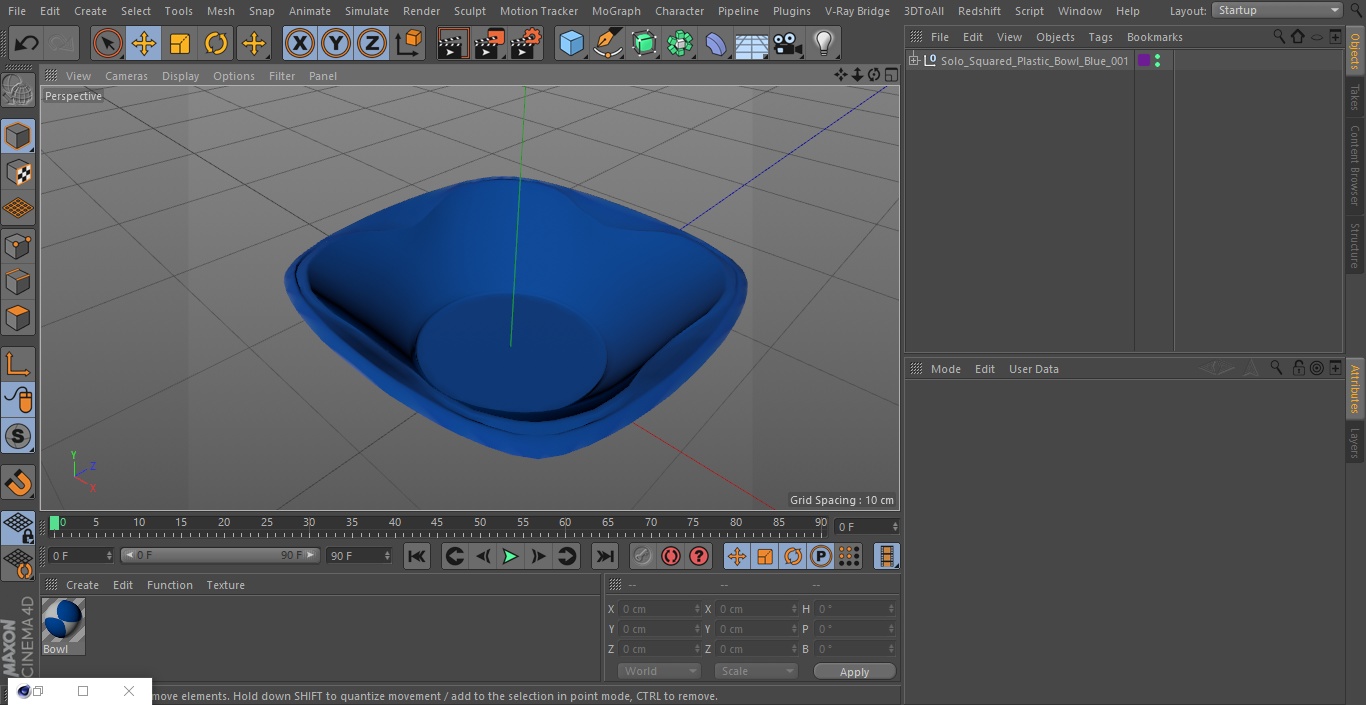The image size is (1366, 705).
Task: Toggle Y axis lock
Action: tap(336, 43)
